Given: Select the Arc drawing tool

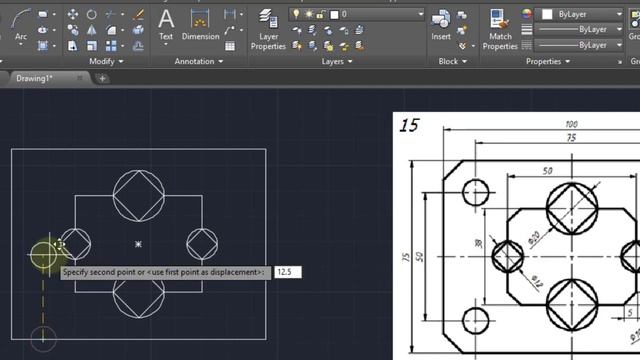Looking at the screenshot, I should click(x=20, y=24).
